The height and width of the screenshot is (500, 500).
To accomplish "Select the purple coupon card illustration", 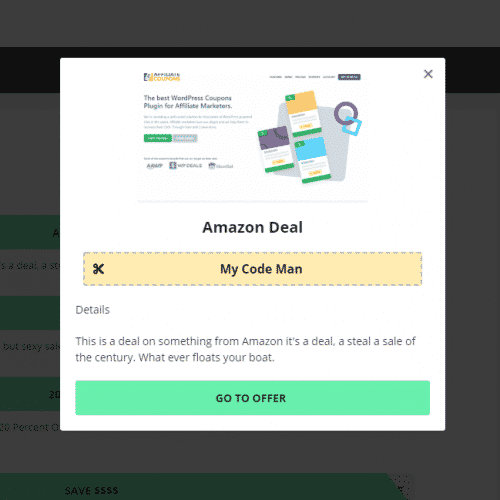I will pos(275,149).
